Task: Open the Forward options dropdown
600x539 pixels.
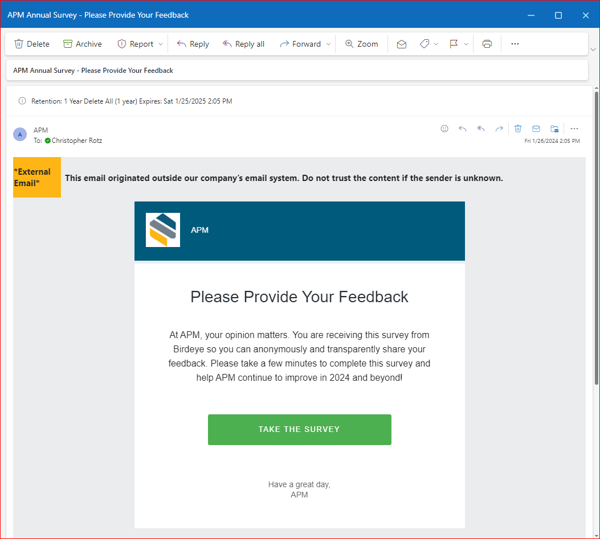Action: tap(328, 44)
